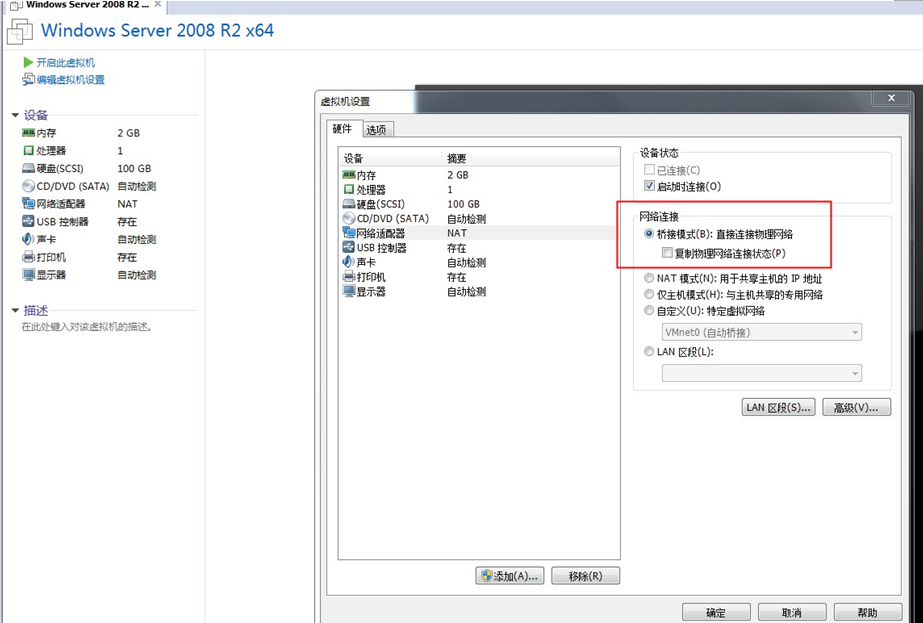Click network adapter icon in dialog hardware list
Image resolution: width=923 pixels, height=623 pixels.
click(348, 233)
